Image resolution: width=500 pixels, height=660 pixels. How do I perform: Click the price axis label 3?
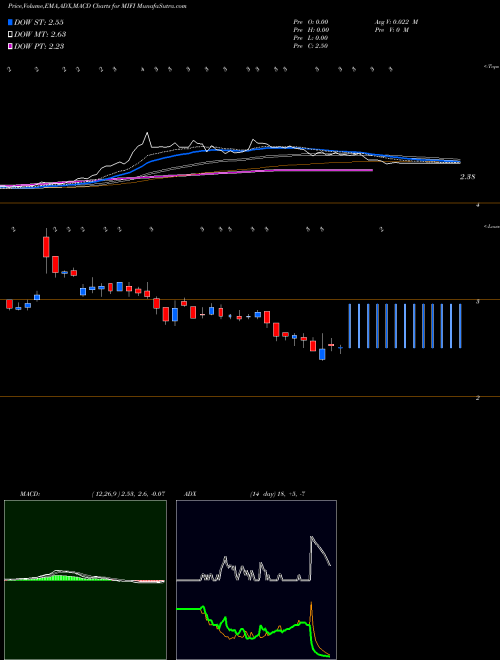(477, 302)
